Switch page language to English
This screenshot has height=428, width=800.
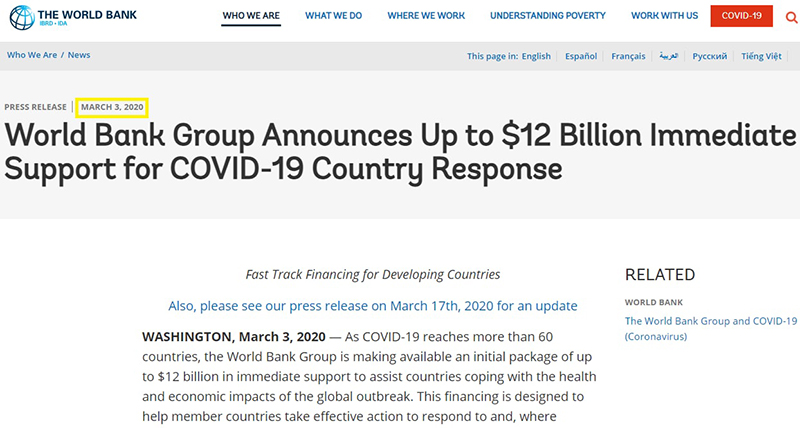(535, 56)
